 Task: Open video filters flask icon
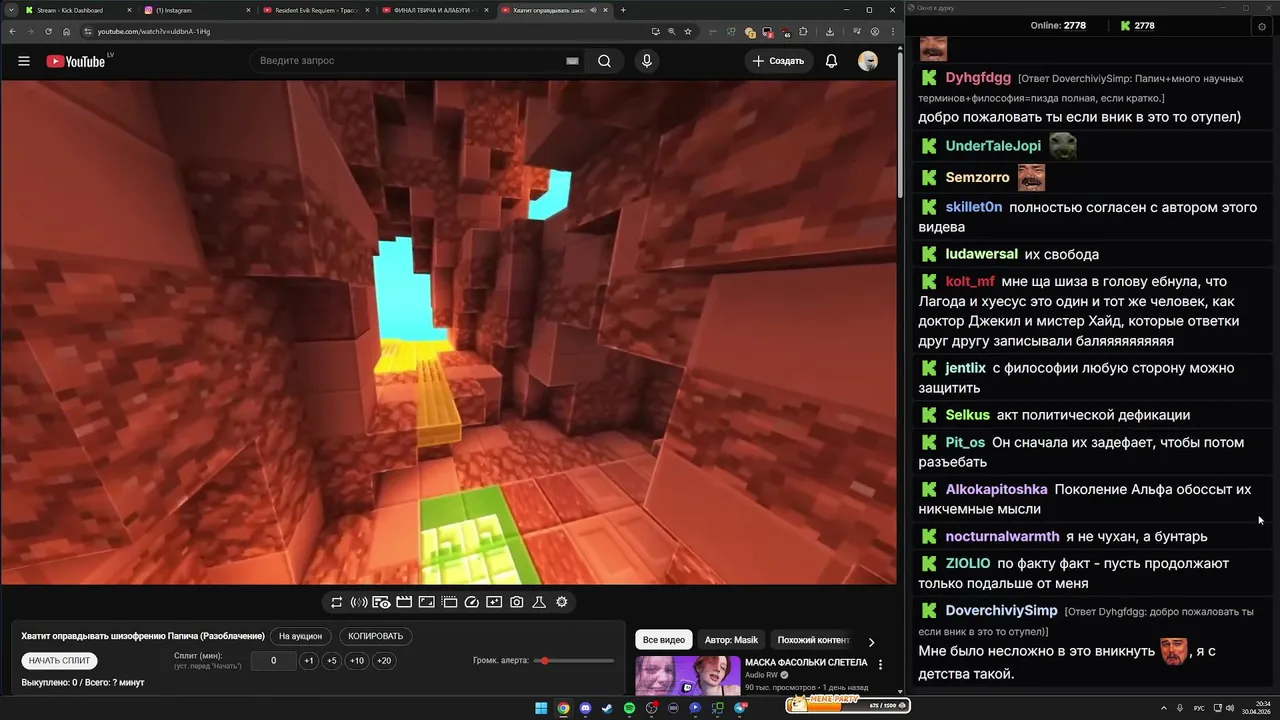point(539,602)
